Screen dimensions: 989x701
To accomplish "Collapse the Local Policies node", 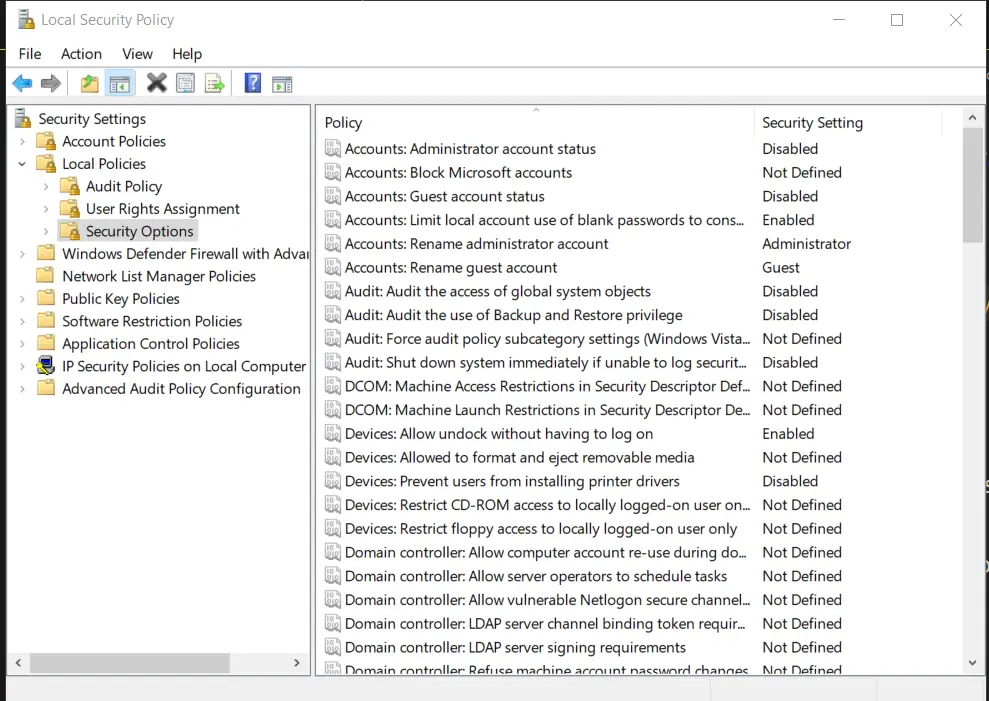I will click(x=22, y=164).
